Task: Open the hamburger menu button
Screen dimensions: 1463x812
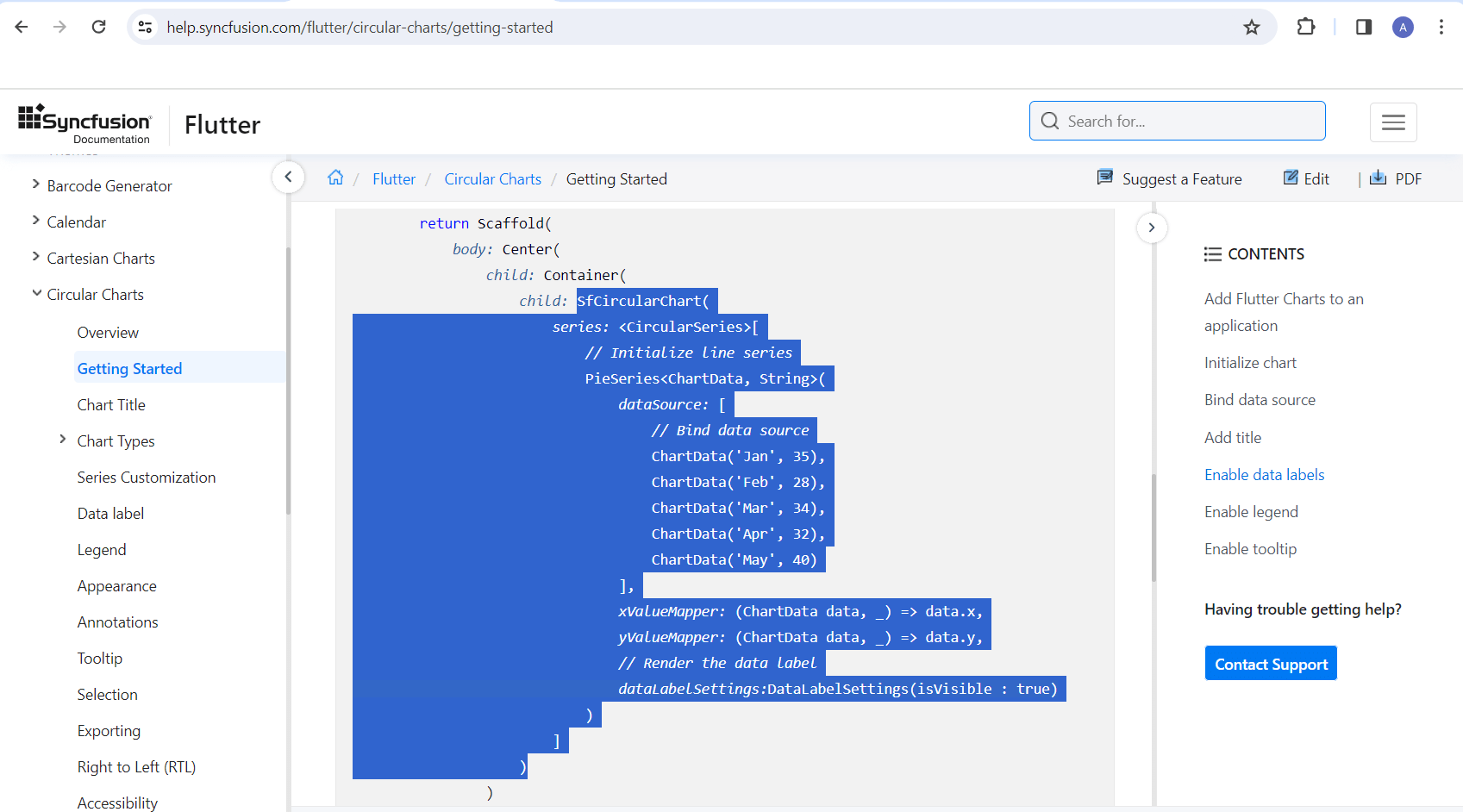Action: pos(1393,122)
